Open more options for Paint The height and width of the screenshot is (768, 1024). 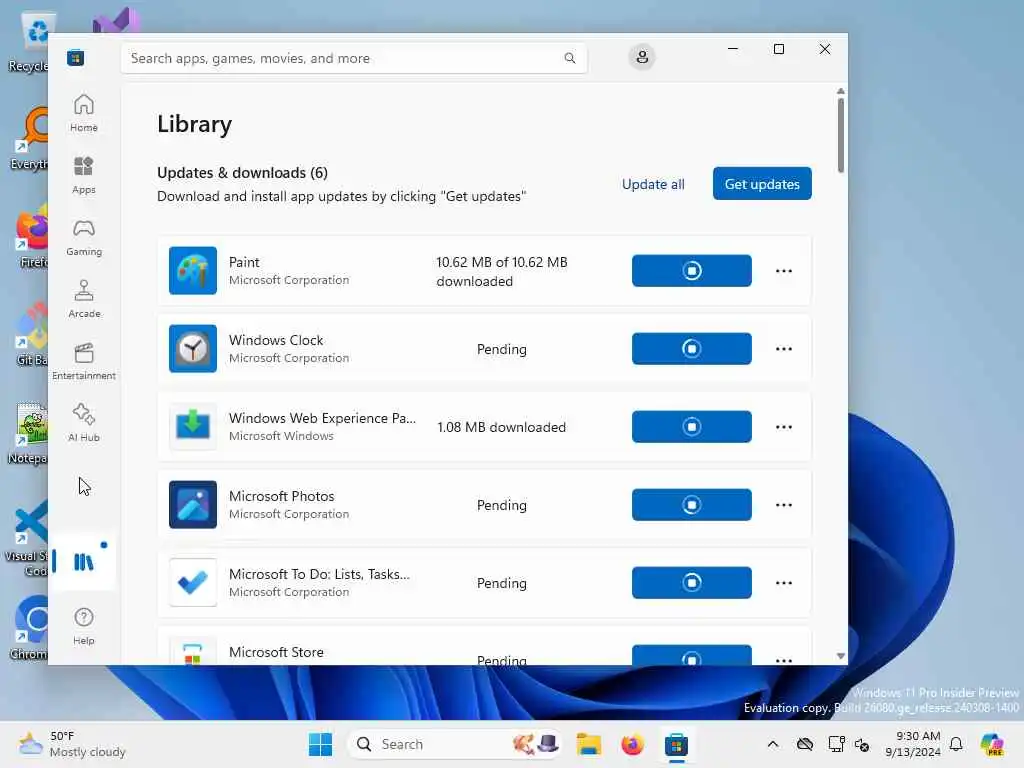pyautogui.click(x=784, y=270)
